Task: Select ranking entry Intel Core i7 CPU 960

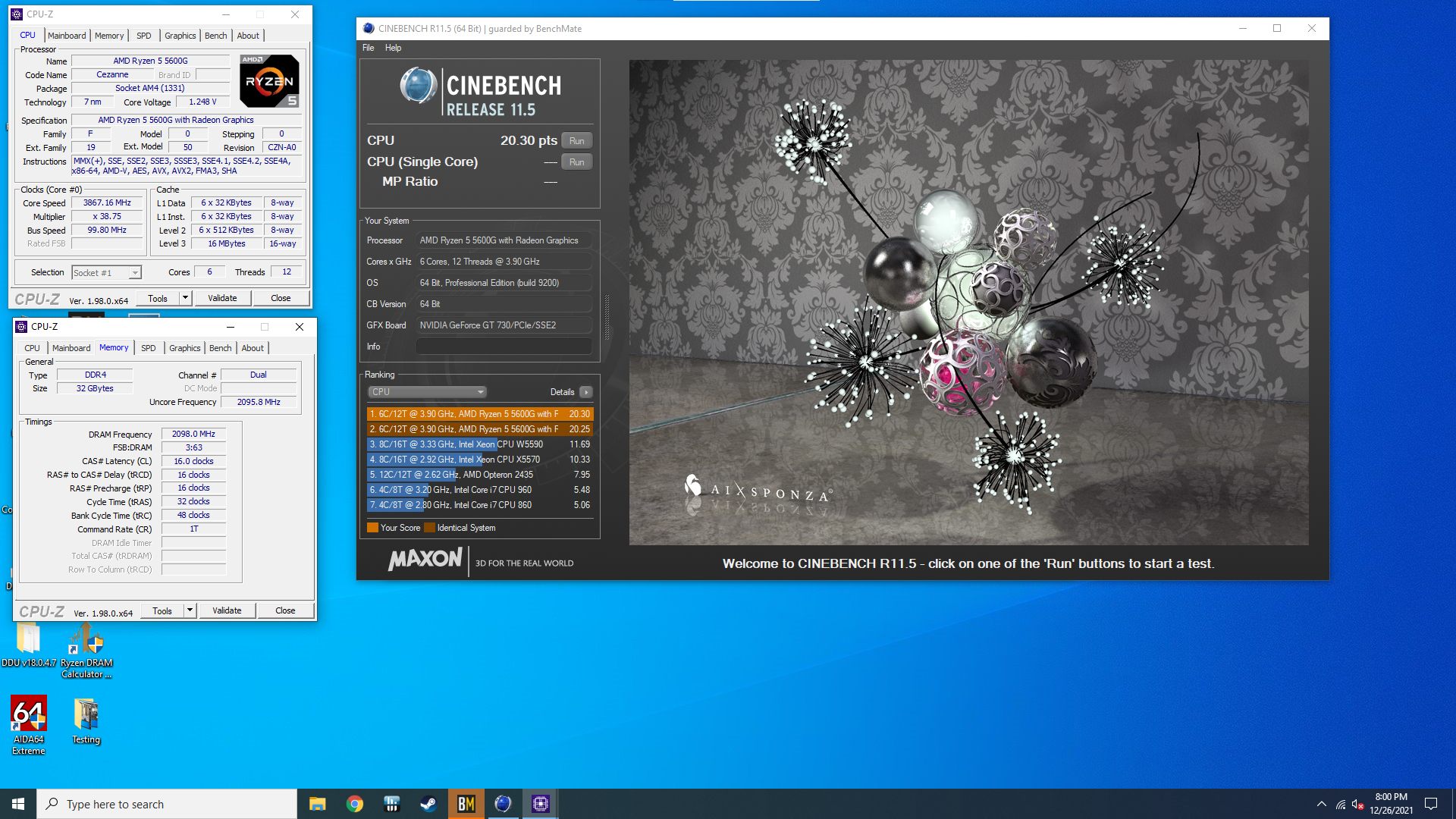Action: point(479,490)
